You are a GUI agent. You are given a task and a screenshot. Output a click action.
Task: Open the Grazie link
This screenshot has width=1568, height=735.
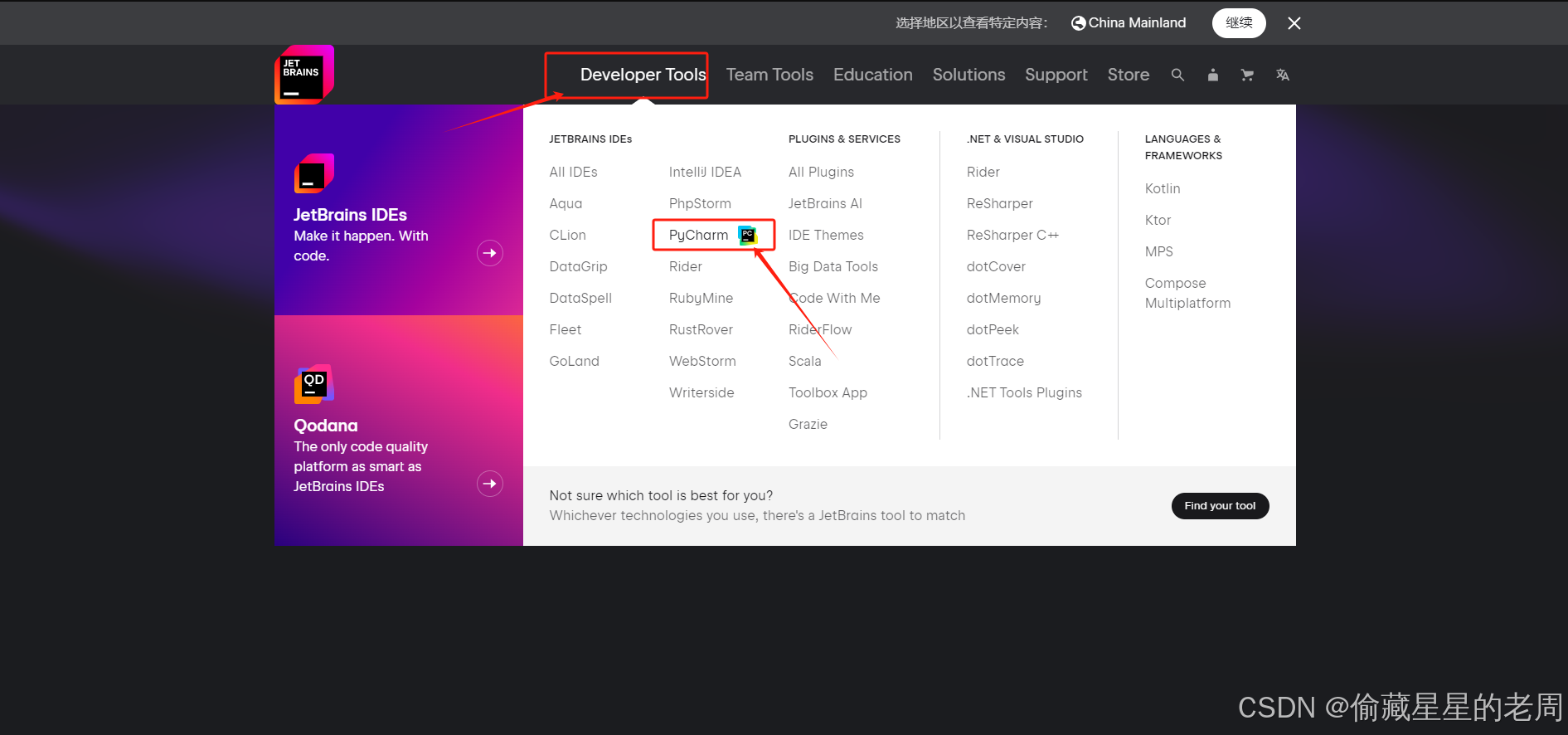(808, 424)
